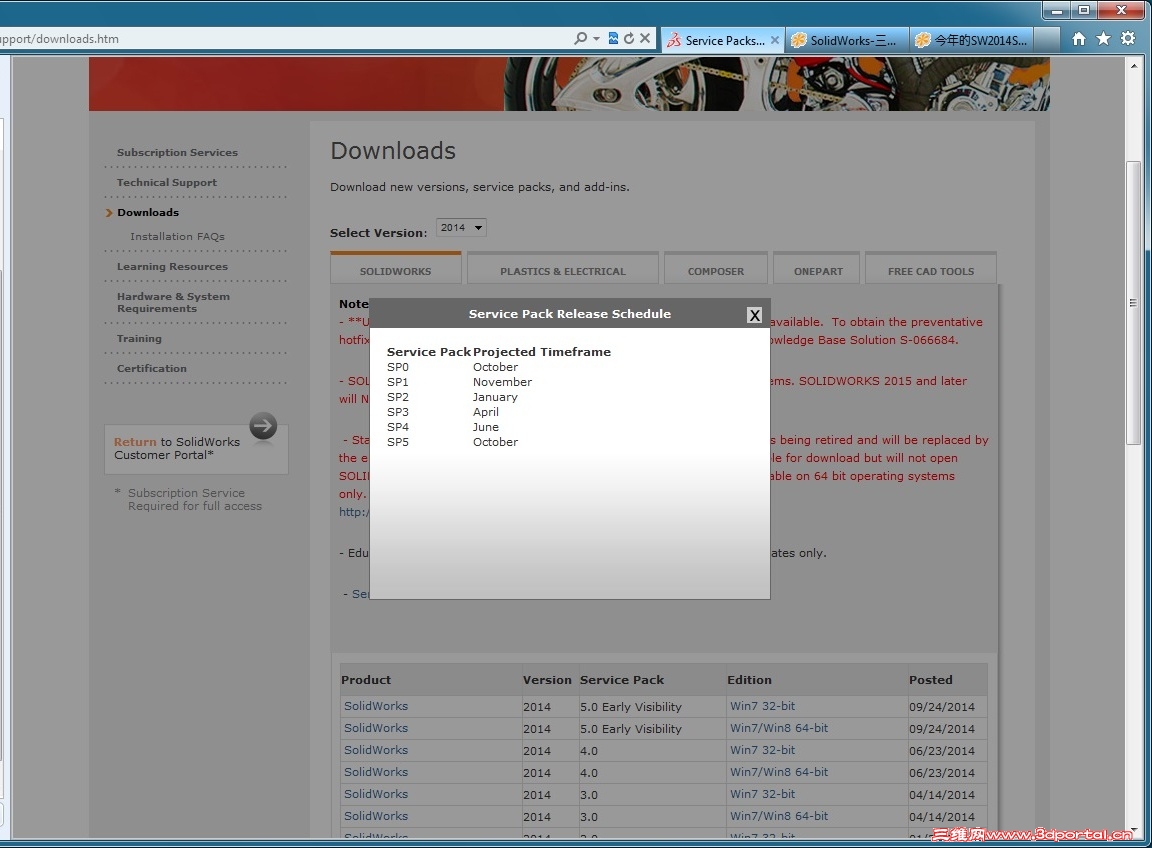
Task: Click the search magnifier in address bar
Action: 580,38
